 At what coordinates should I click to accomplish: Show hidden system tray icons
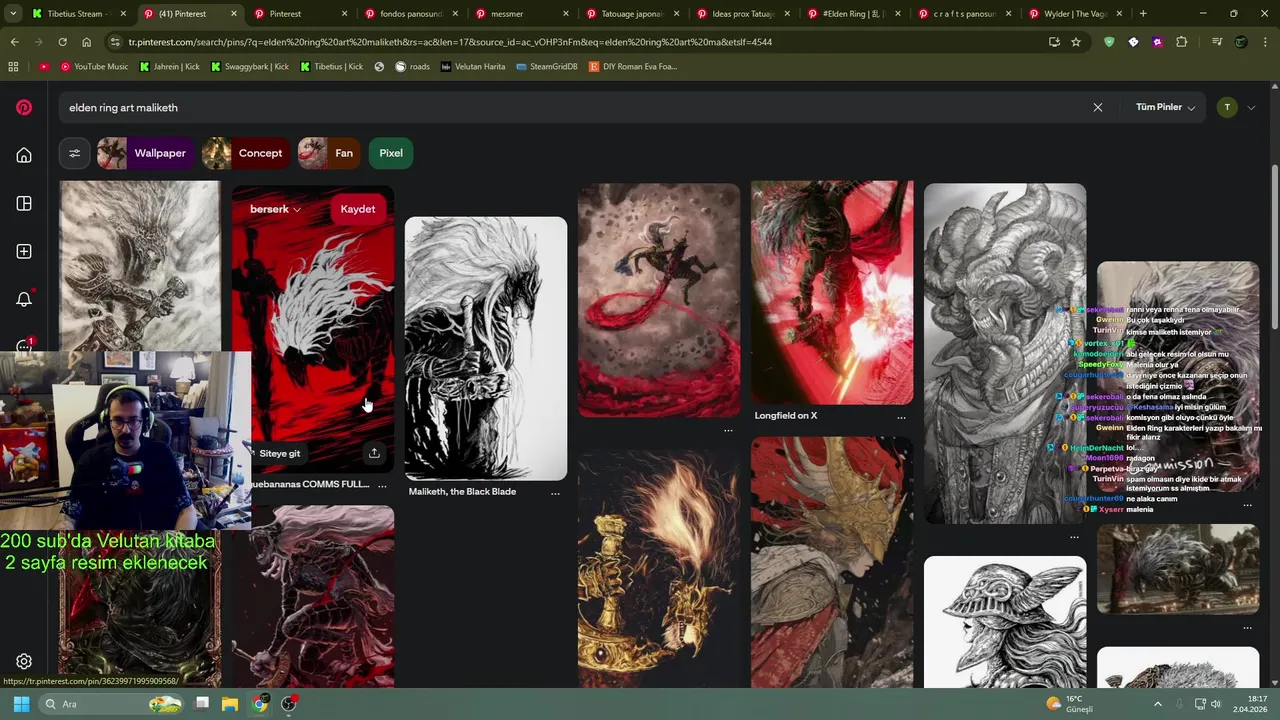(1158, 704)
